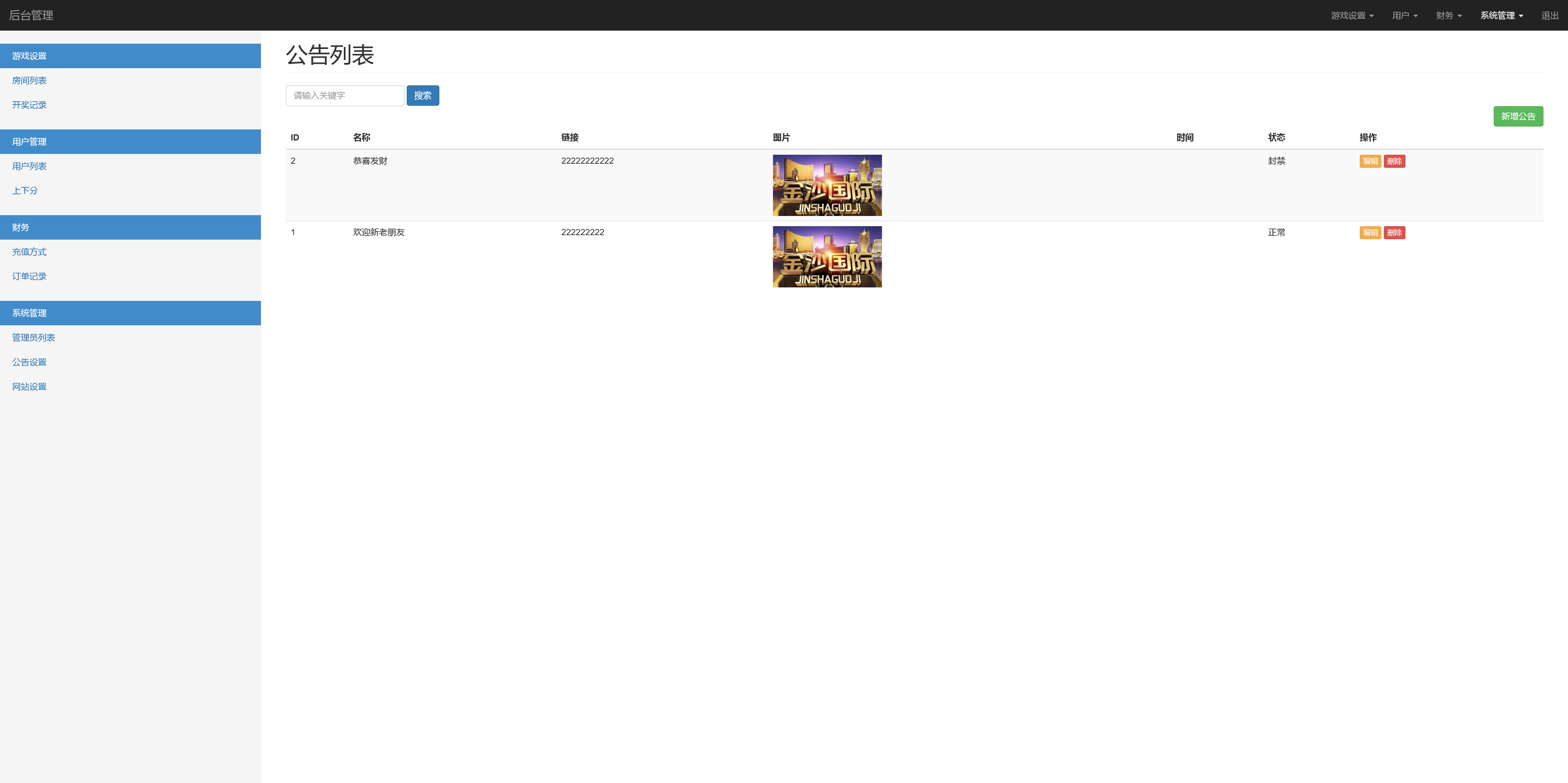The height and width of the screenshot is (783, 1568).
Task: Click the green 新增公告 button
Action: pyautogui.click(x=1517, y=116)
